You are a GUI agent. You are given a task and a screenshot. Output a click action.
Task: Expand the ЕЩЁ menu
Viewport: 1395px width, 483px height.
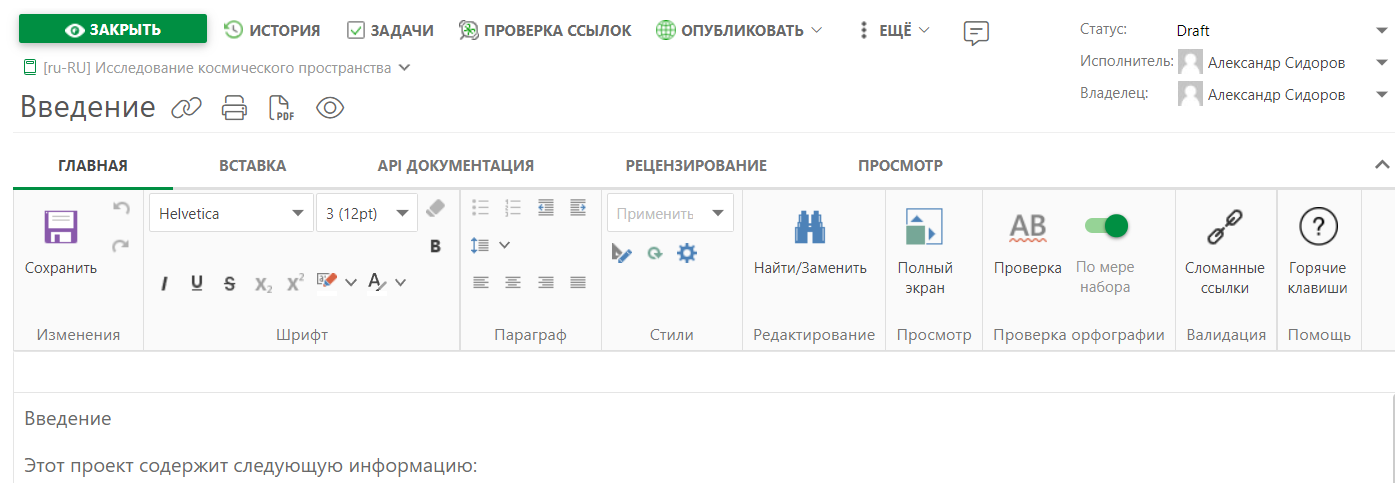(x=894, y=30)
